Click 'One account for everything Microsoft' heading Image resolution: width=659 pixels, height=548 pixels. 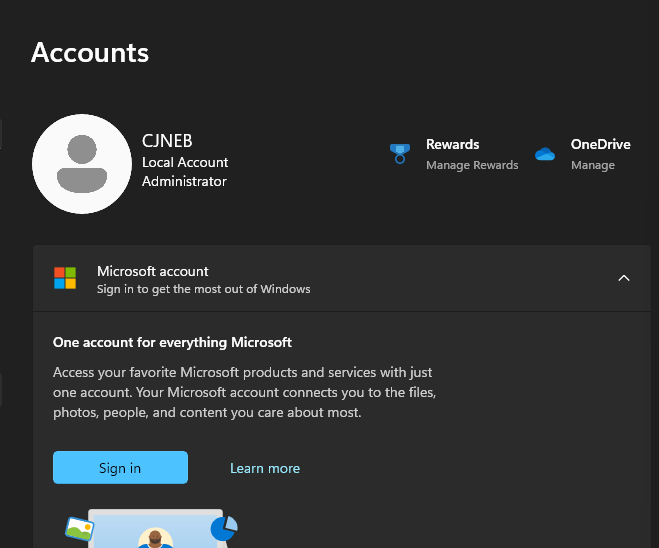coord(172,342)
